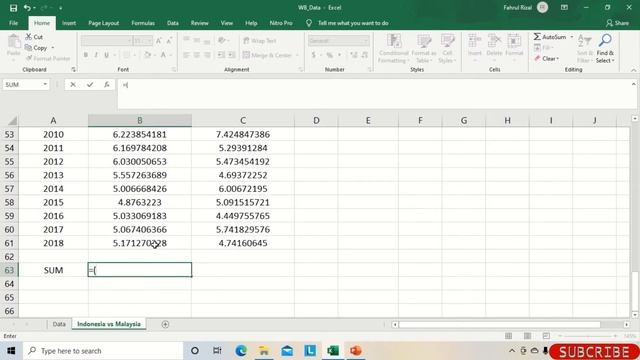This screenshot has height=360, width=640.
Task: Click horizontal scrollbar right arrow
Action: (627, 324)
